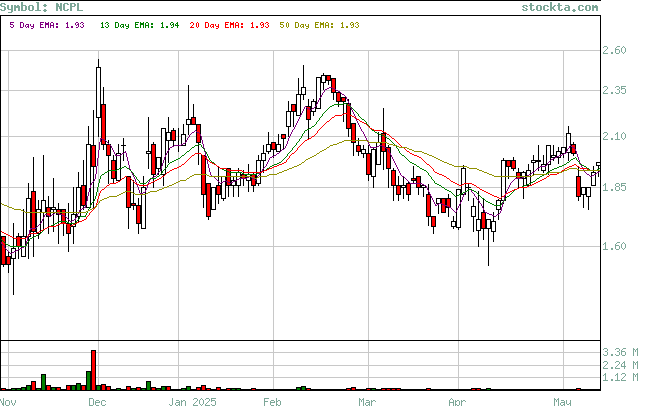Click the '50 Day EMA: 1.93' legend

[x=320, y=25]
